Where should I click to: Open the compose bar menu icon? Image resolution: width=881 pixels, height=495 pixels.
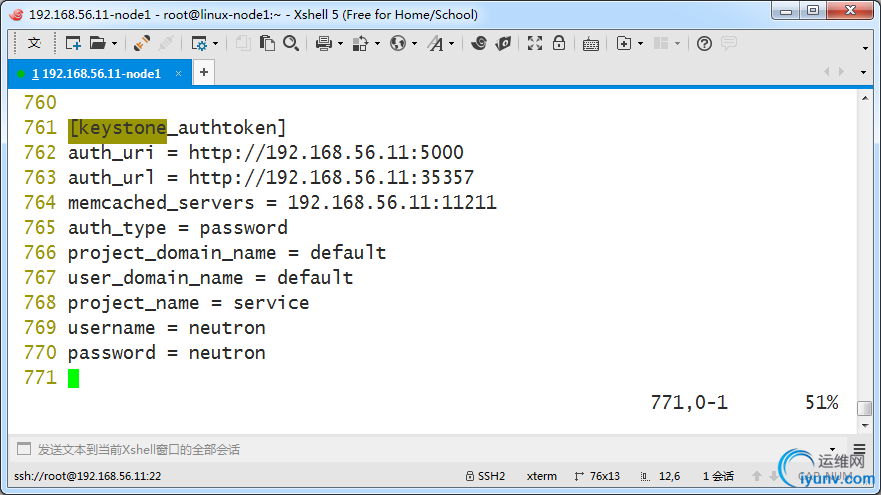860,449
